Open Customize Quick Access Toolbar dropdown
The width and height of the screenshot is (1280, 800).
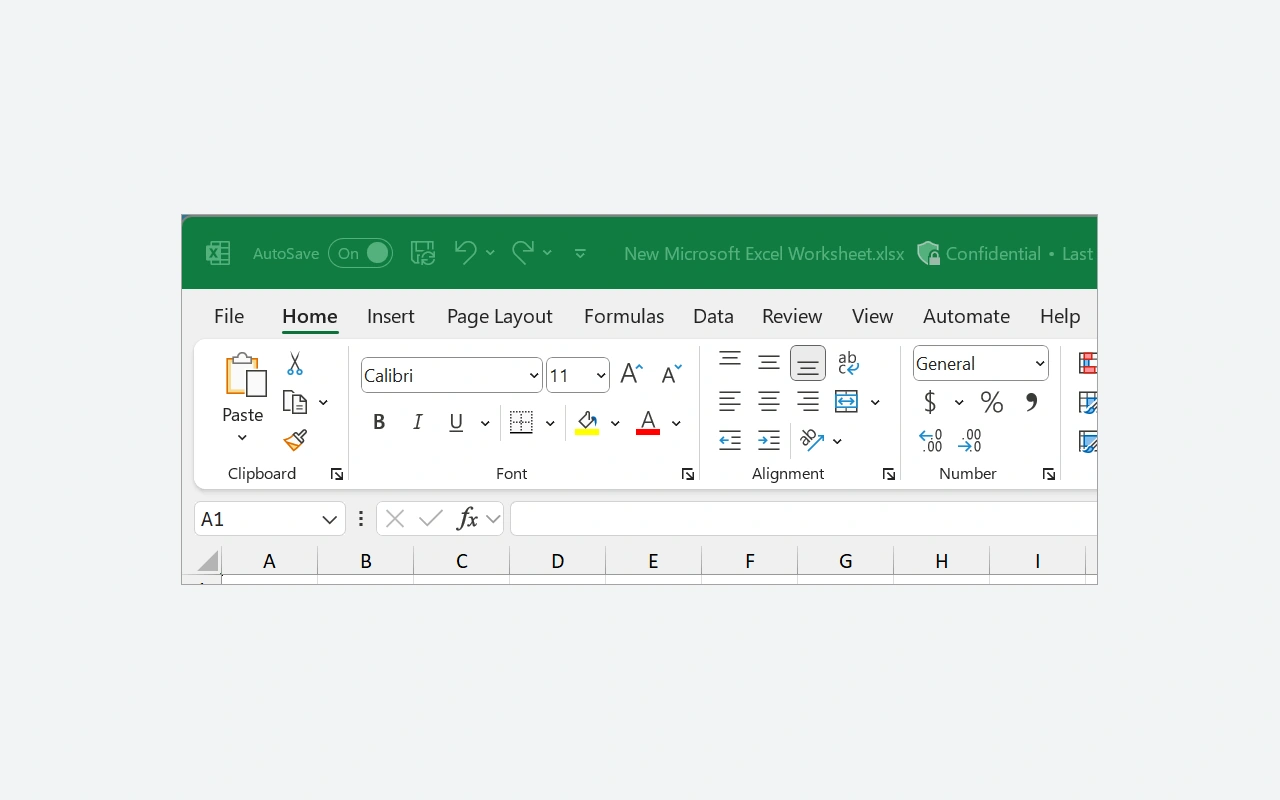click(580, 254)
